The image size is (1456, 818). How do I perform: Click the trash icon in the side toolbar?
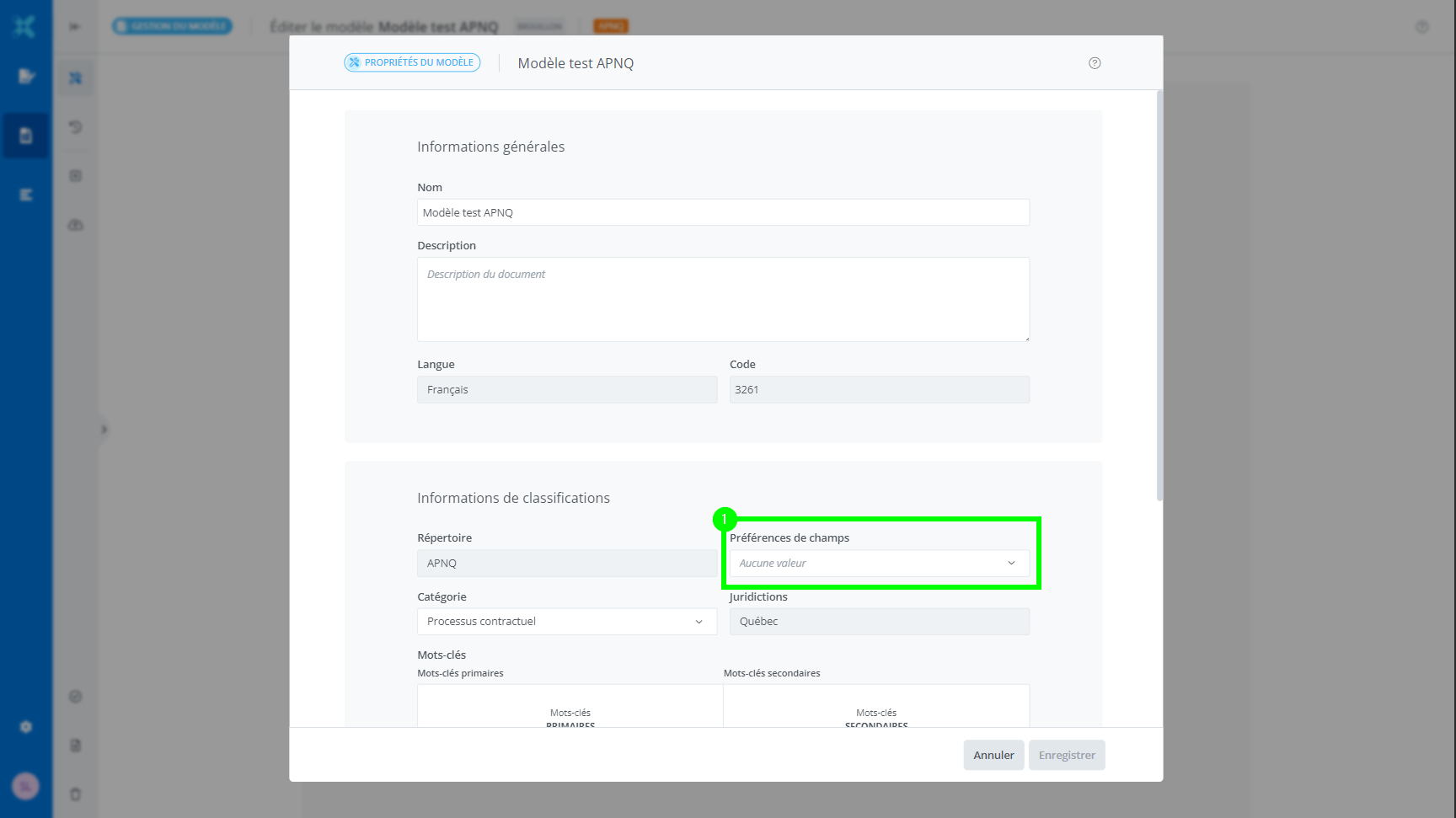75,794
